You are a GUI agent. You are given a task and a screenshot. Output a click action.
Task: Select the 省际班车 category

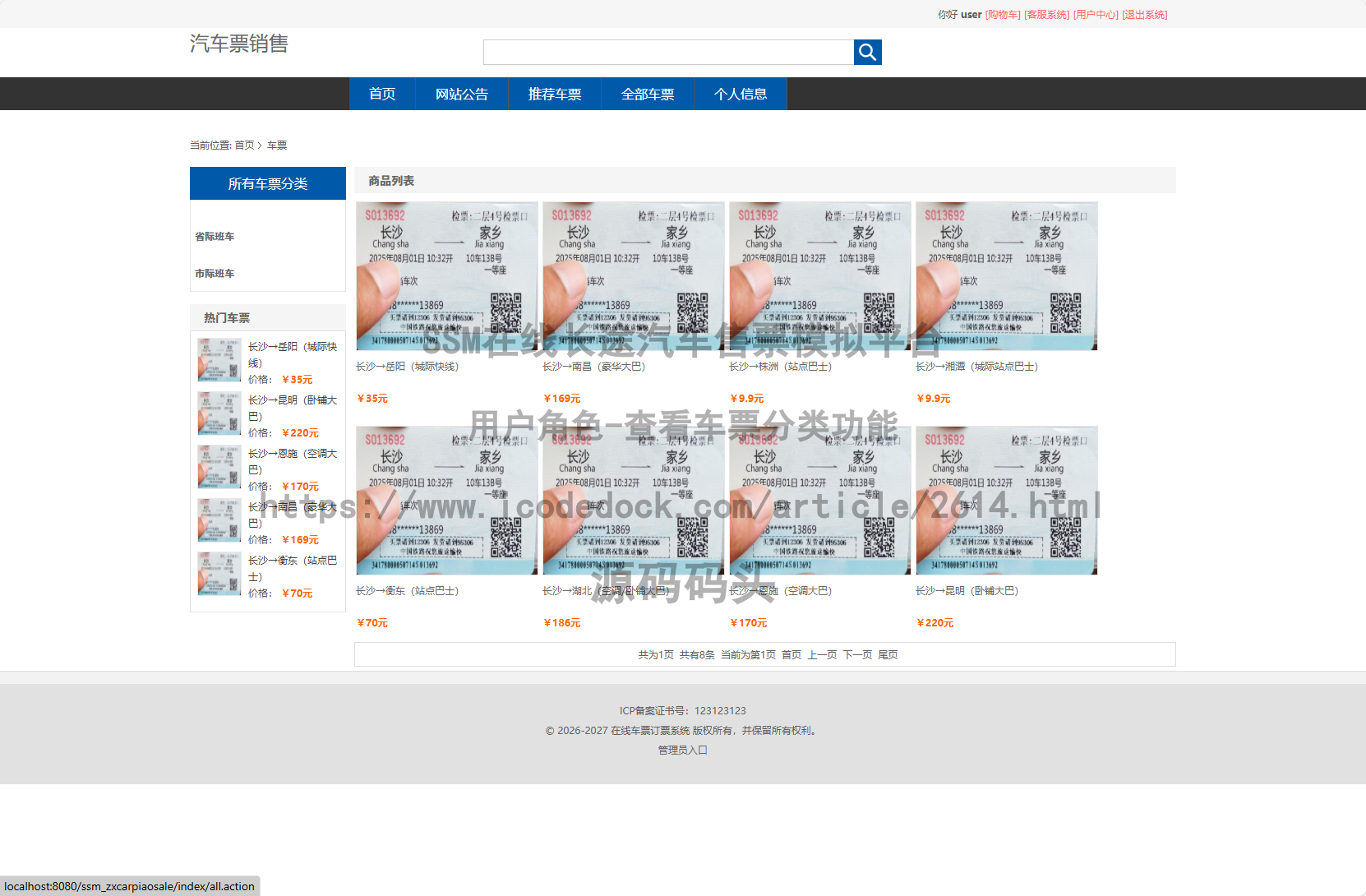click(x=215, y=237)
